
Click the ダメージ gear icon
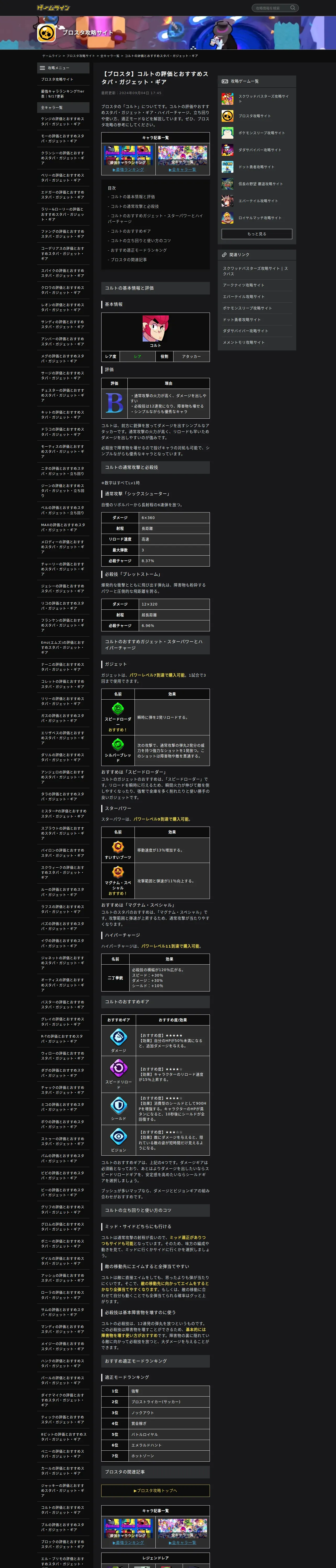118,1037
